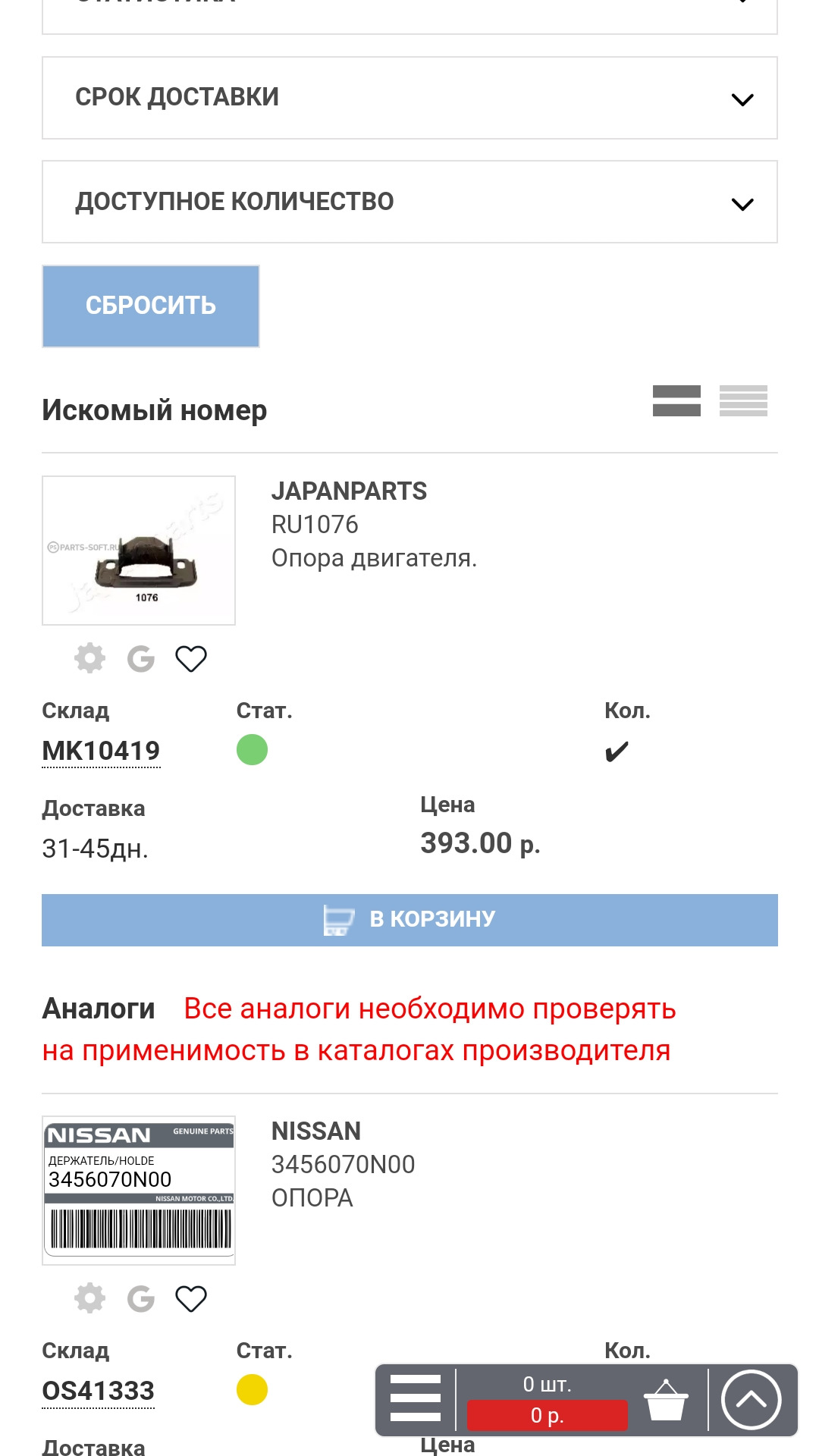Expand the Срок доставки filter
This screenshot has height=1456, width=819.
point(409,98)
